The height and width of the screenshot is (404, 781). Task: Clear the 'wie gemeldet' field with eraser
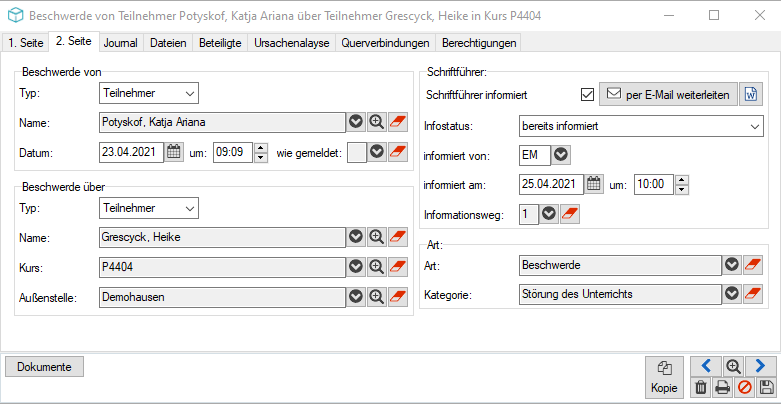(397, 152)
